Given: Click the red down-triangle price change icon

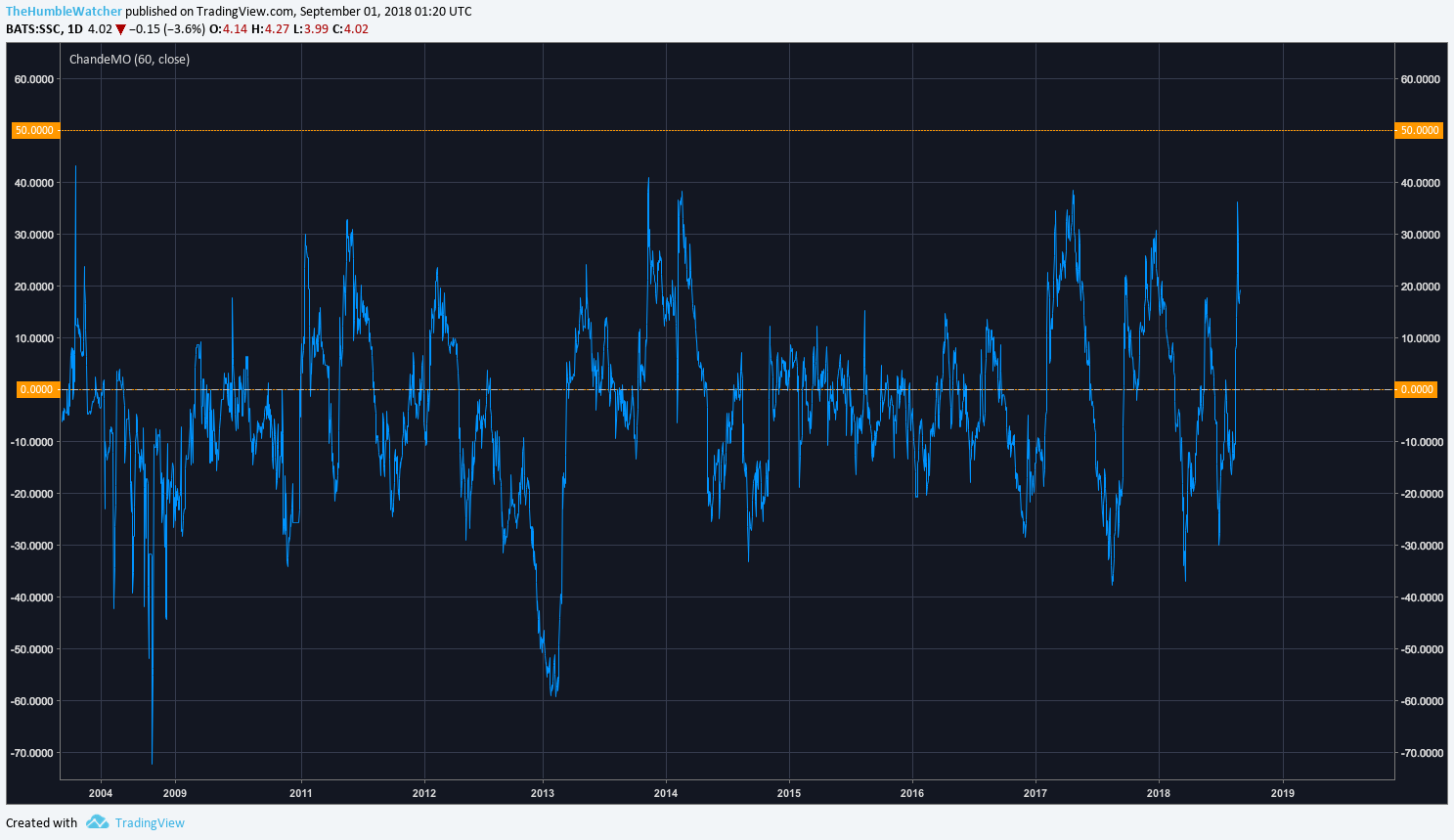Looking at the screenshot, I should pyautogui.click(x=120, y=29).
